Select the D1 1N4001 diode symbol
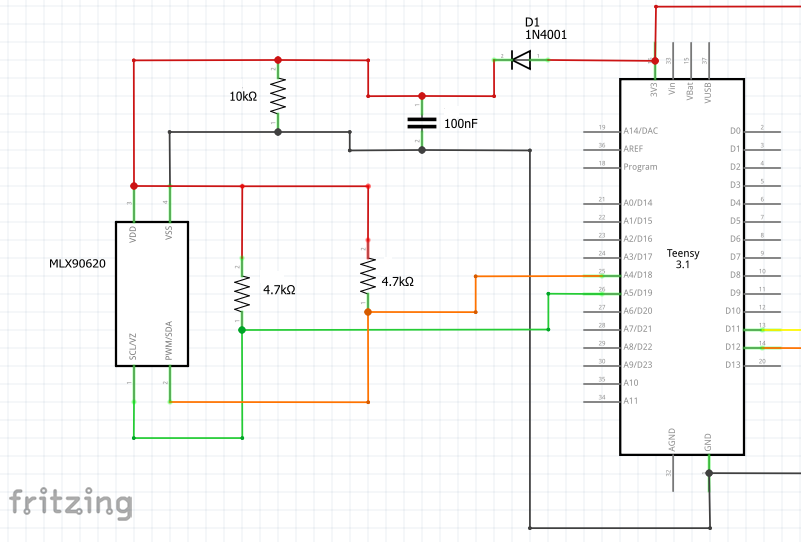The height and width of the screenshot is (542, 801). click(521, 60)
